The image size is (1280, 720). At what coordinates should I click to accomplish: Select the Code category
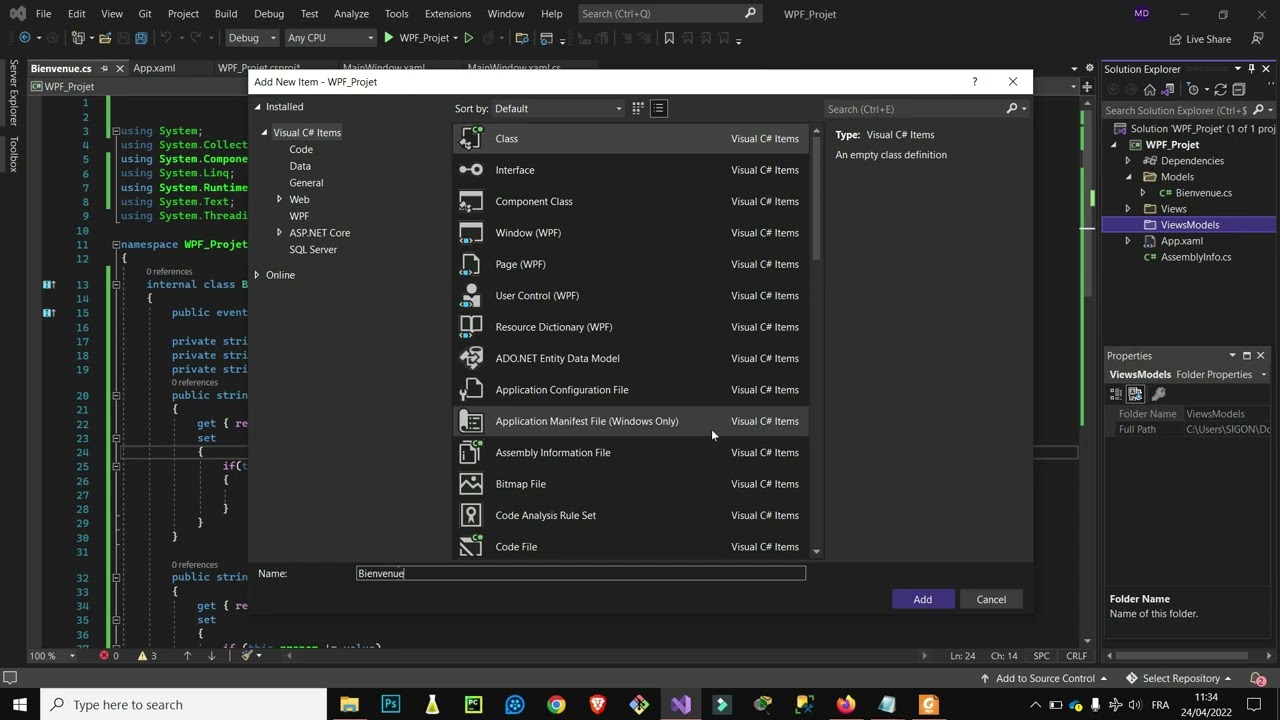tap(301, 149)
